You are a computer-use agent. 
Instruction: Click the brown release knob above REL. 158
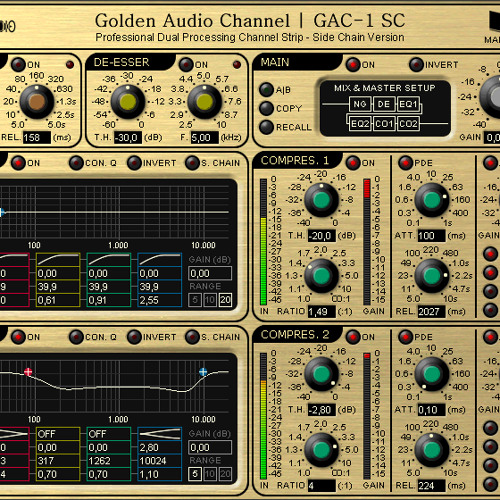click(37, 102)
